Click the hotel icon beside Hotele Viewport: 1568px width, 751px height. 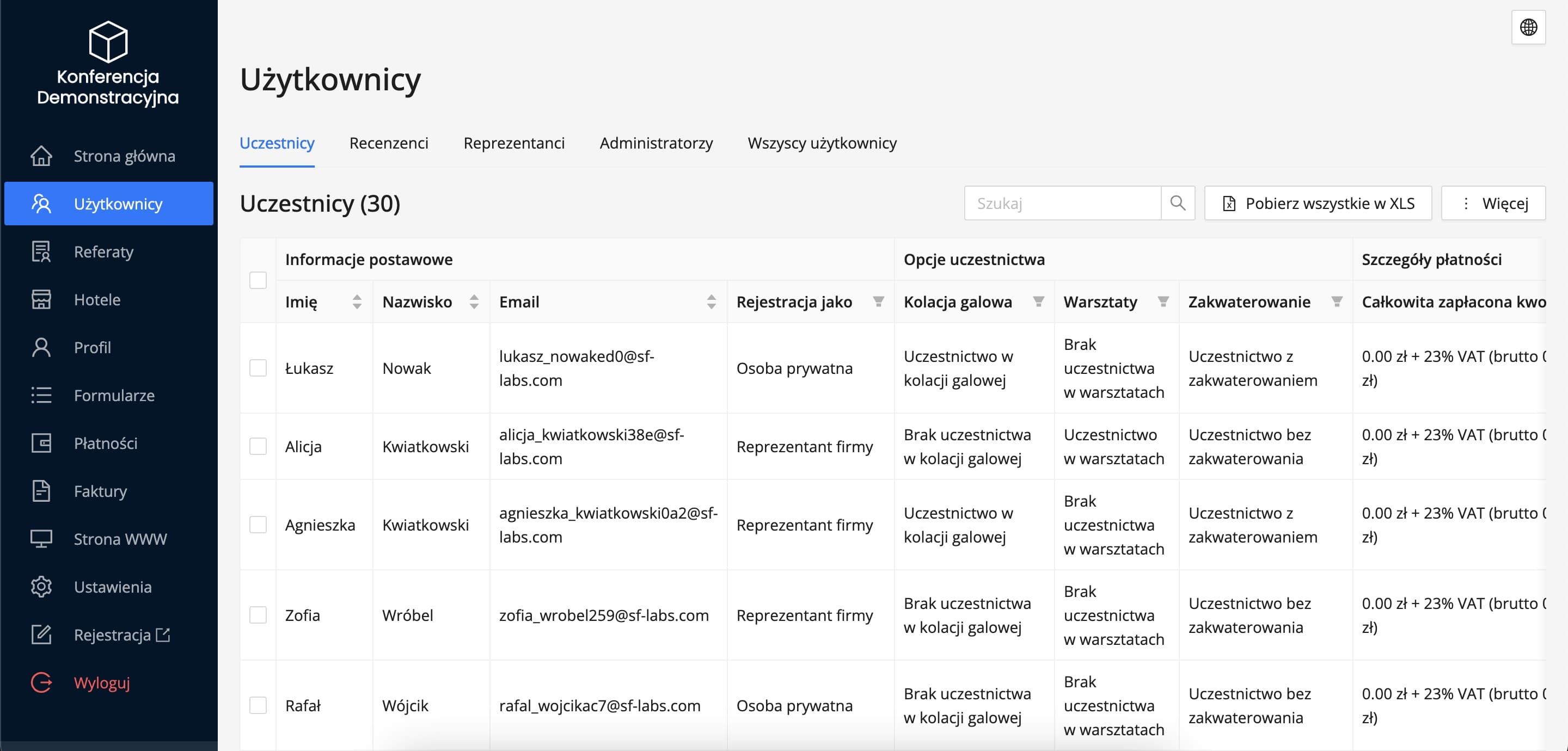(x=41, y=299)
